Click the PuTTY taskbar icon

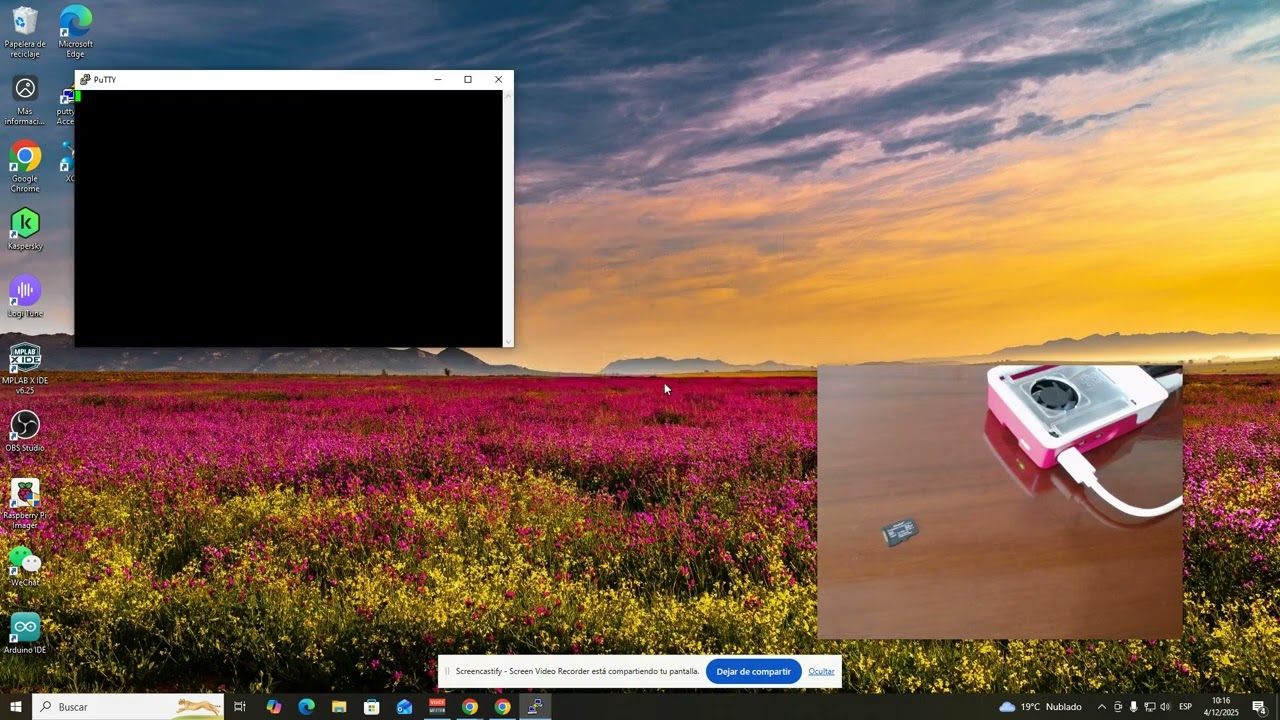[535, 707]
